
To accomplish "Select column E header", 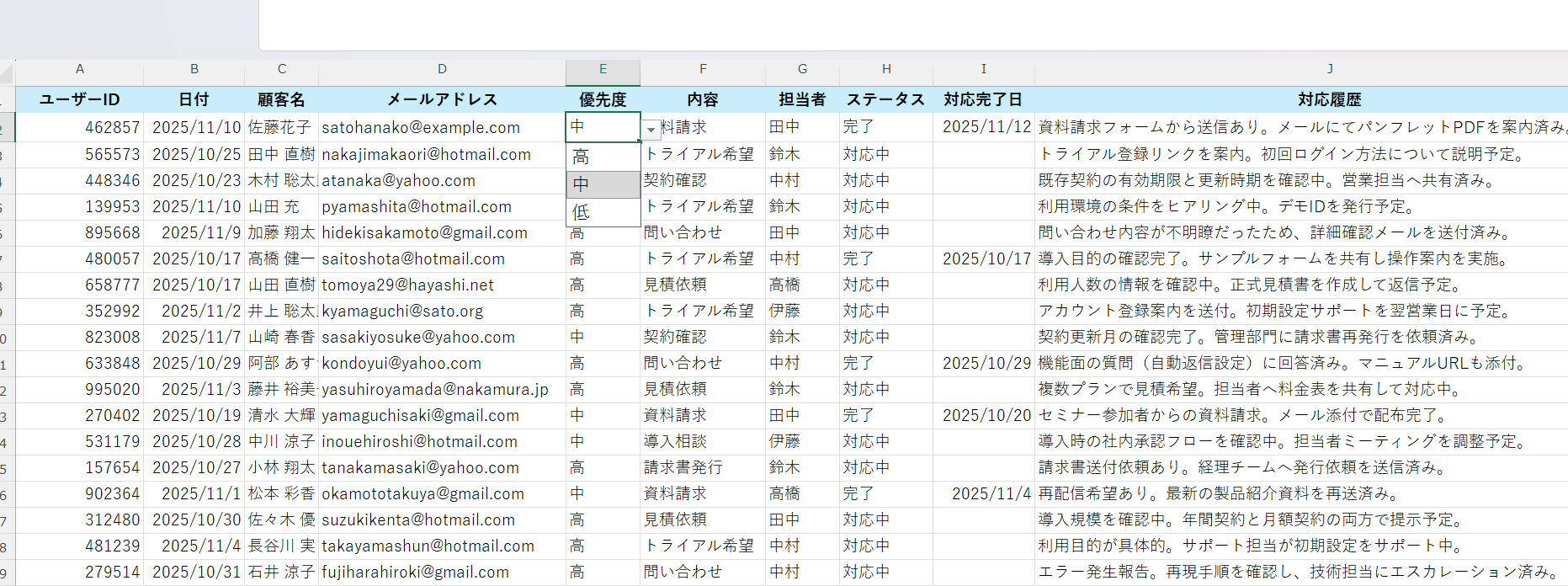I will (603, 70).
